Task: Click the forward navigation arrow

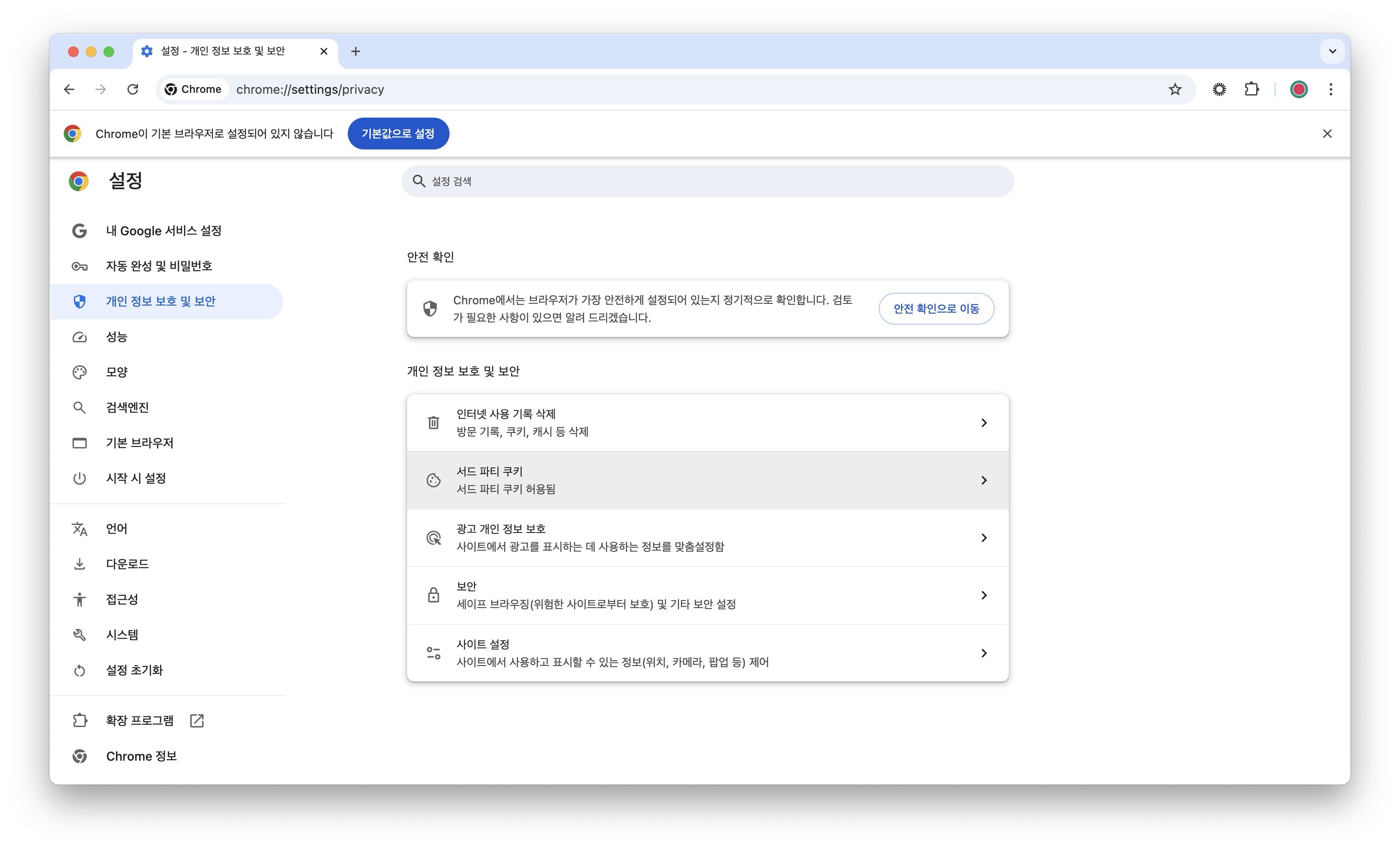Action: tap(100, 89)
